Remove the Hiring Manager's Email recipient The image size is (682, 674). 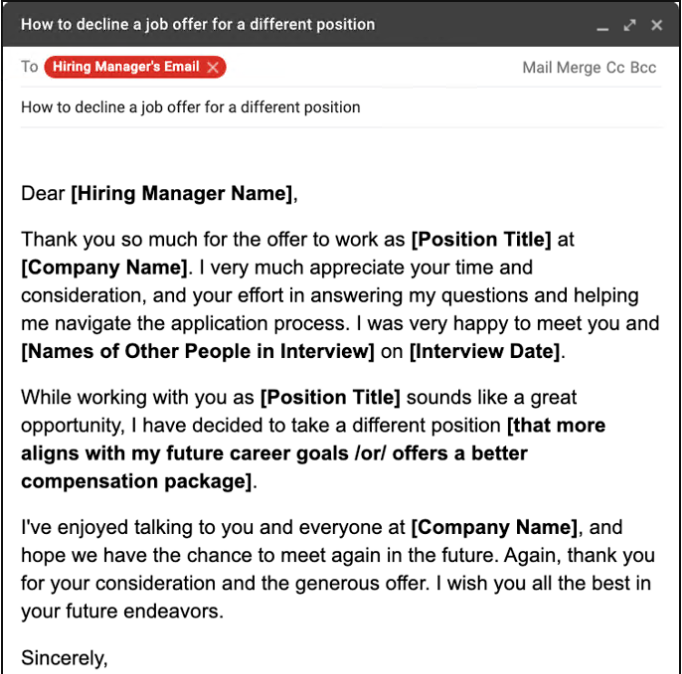click(x=213, y=67)
